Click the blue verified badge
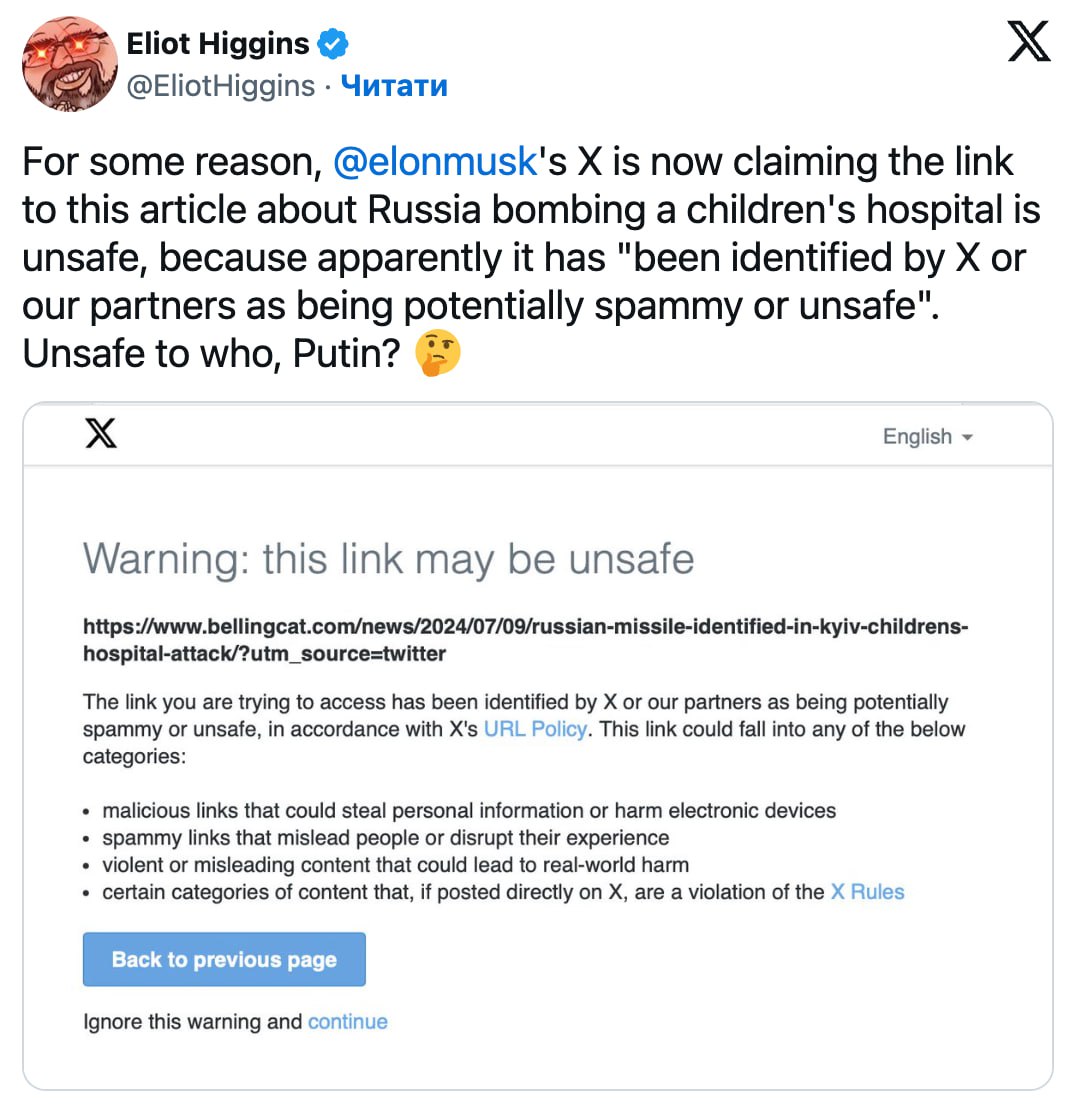1080x1114 pixels. pos(333,44)
